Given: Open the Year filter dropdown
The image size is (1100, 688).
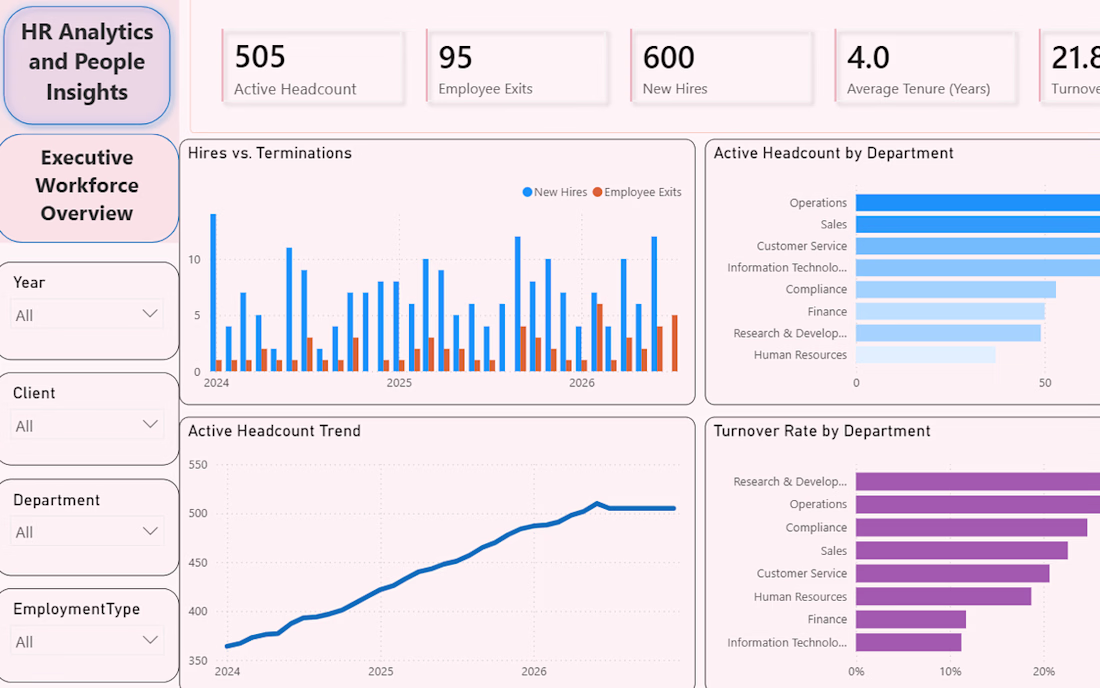Looking at the screenshot, I should point(87,314).
